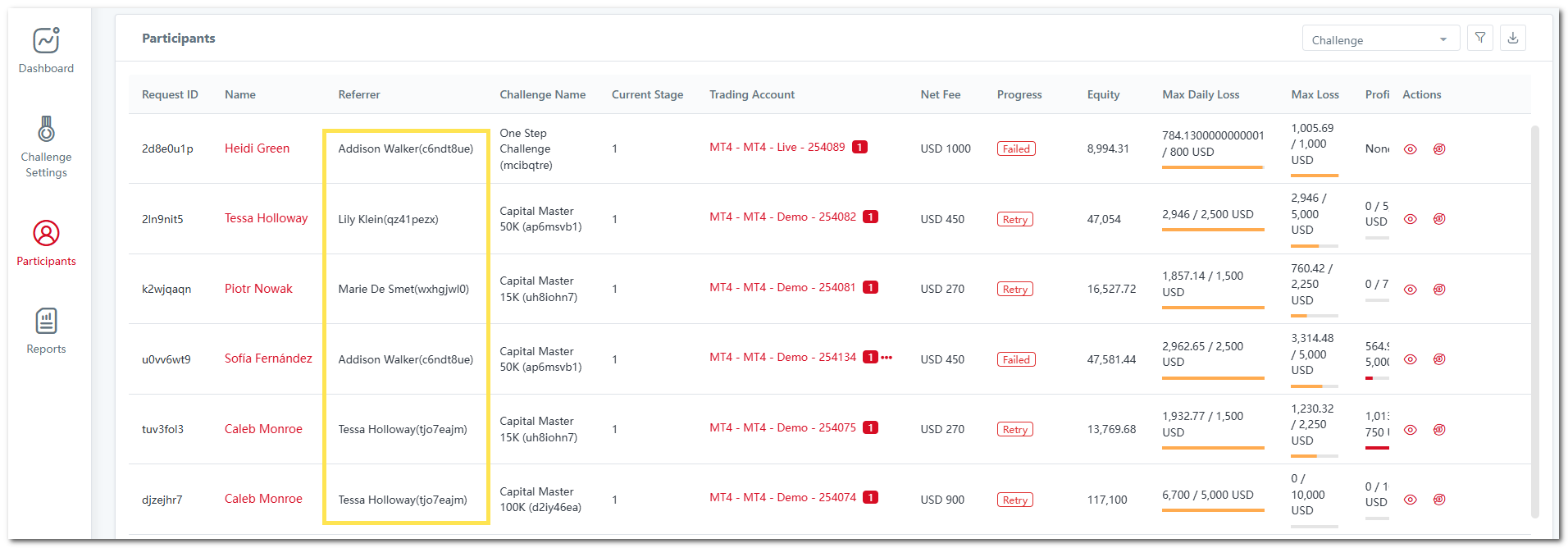Click the filter funnel icon

1480,39
